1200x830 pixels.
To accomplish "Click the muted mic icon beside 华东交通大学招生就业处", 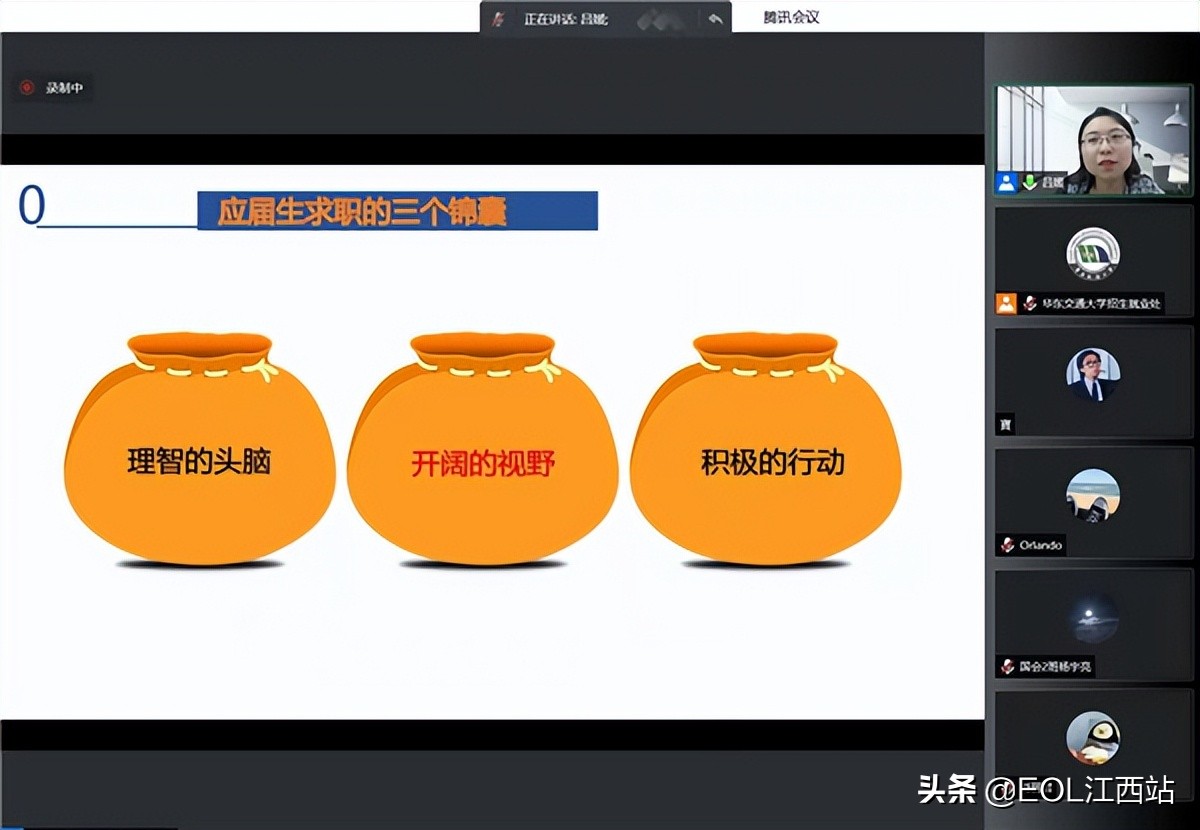I will point(1031,303).
